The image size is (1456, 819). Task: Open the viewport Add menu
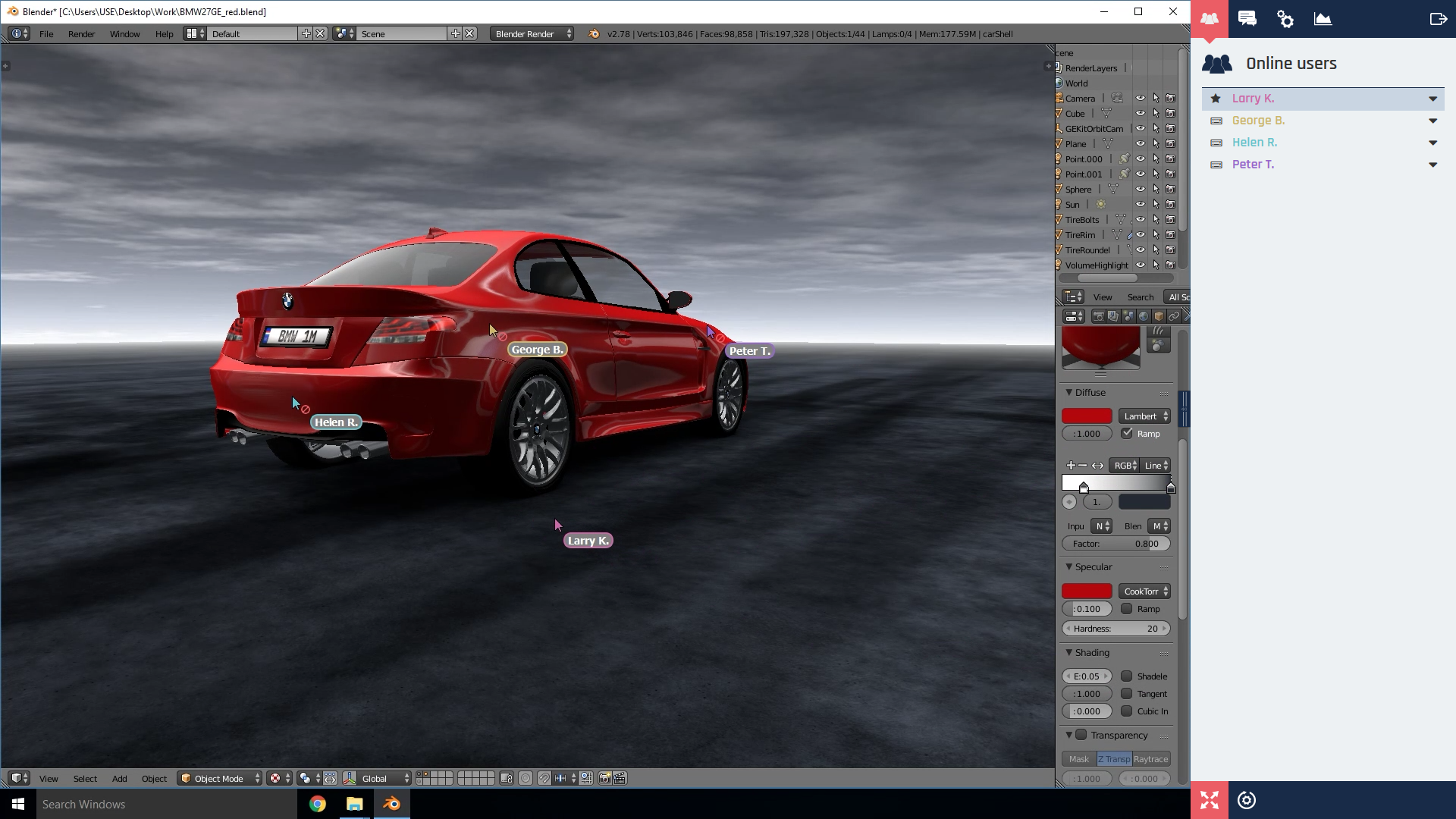tap(119, 778)
